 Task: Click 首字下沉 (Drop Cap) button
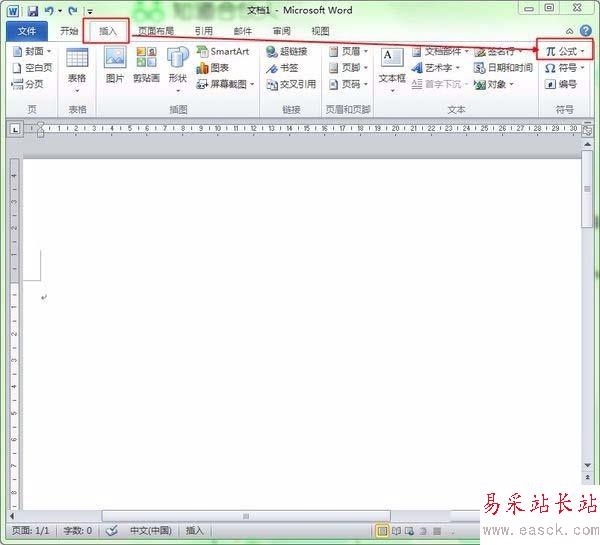pyautogui.click(x=440, y=84)
